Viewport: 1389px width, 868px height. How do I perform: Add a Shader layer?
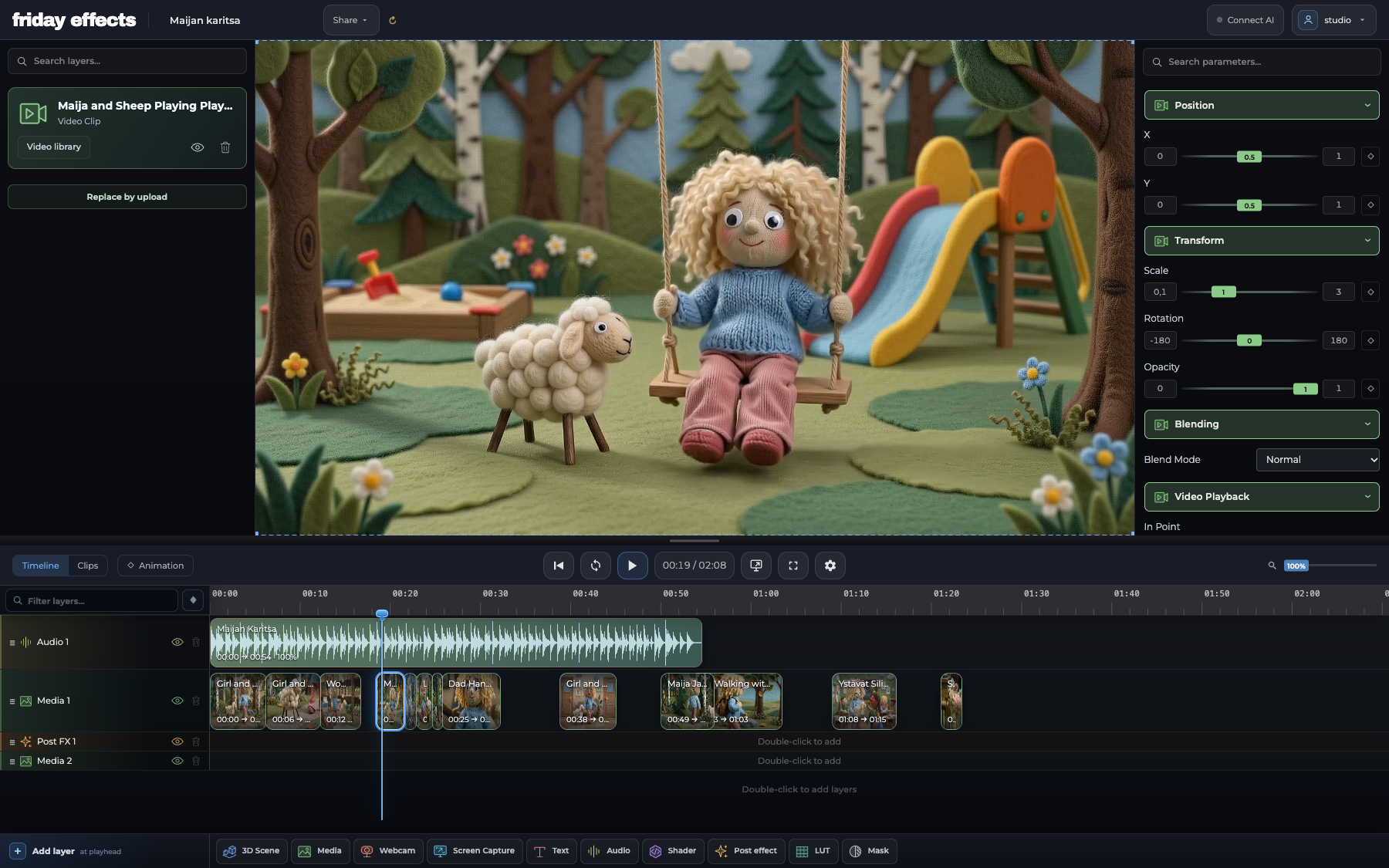click(673, 851)
